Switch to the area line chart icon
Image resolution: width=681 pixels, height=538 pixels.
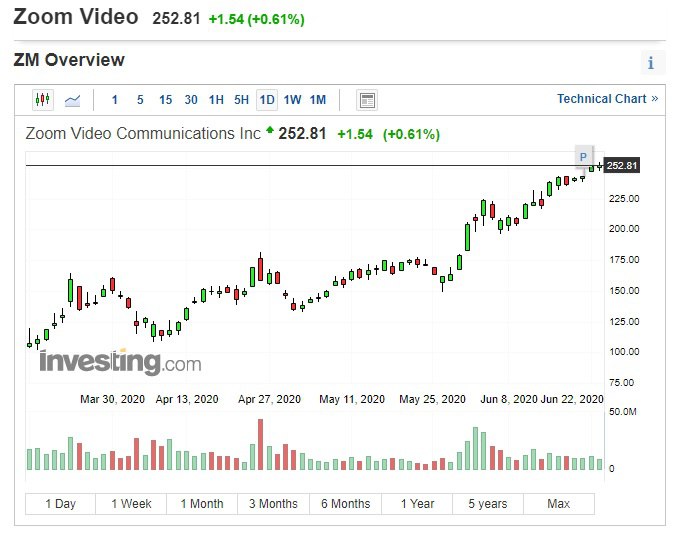coord(73,100)
